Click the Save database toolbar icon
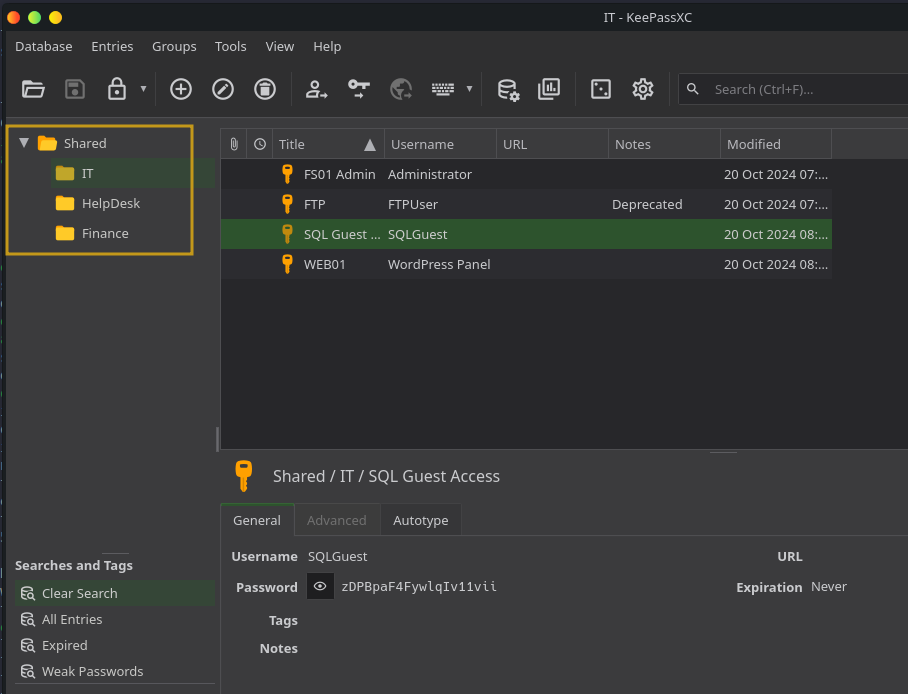This screenshot has height=694, width=908. (x=75, y=89)
